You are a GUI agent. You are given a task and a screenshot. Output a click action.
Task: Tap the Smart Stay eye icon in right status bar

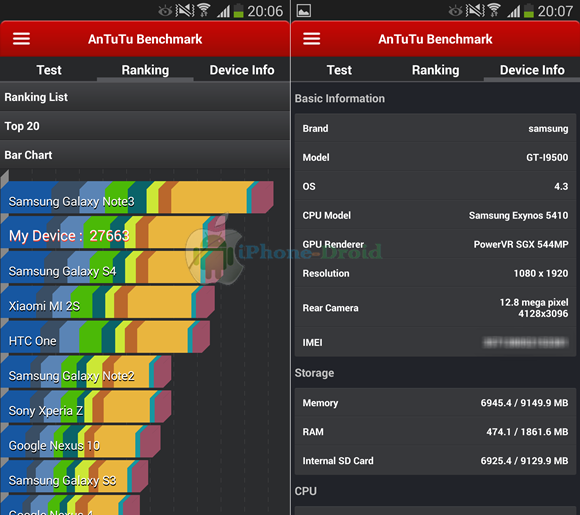tap(455, 11)
